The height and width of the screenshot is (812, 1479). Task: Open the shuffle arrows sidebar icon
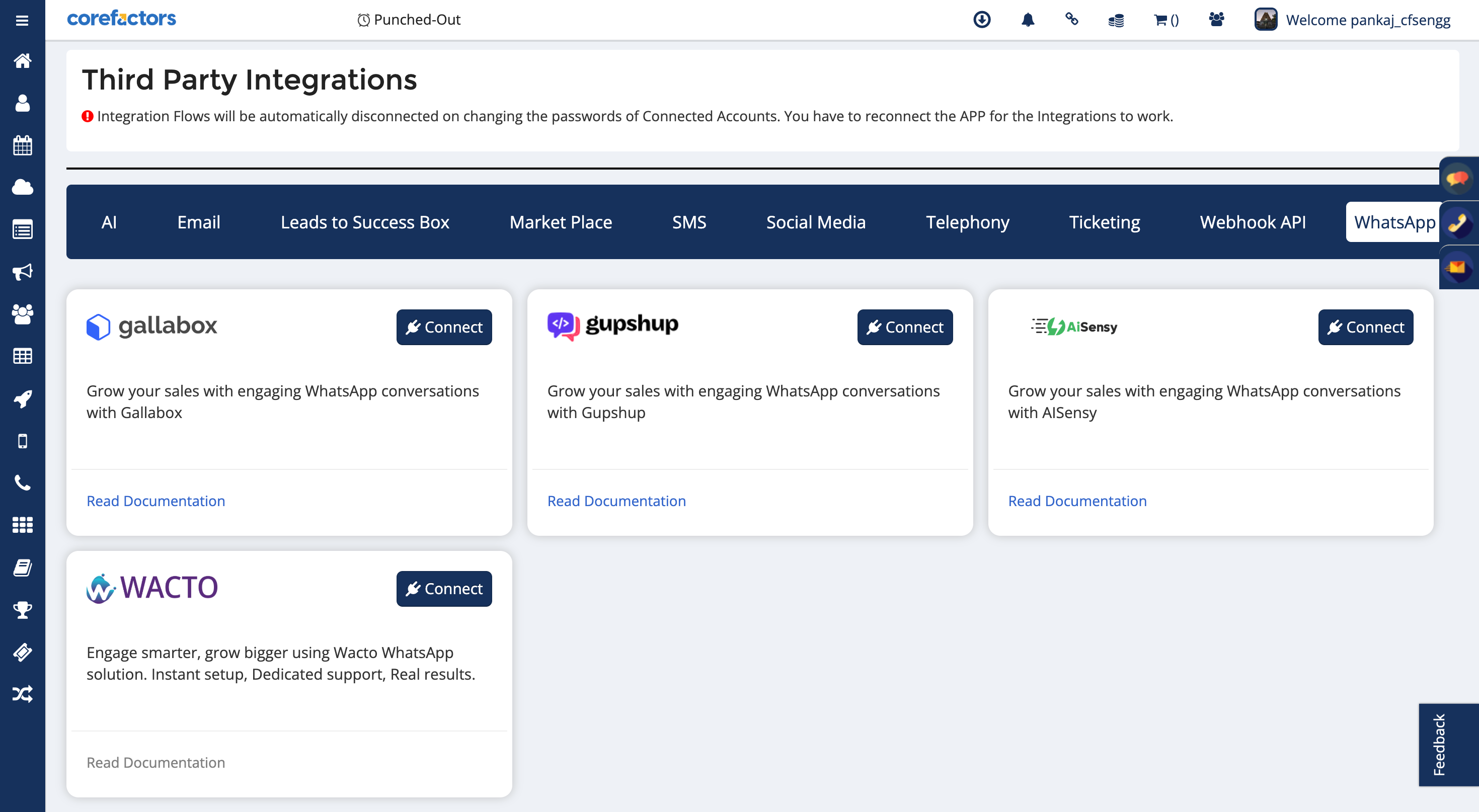(x=22, y=694)
